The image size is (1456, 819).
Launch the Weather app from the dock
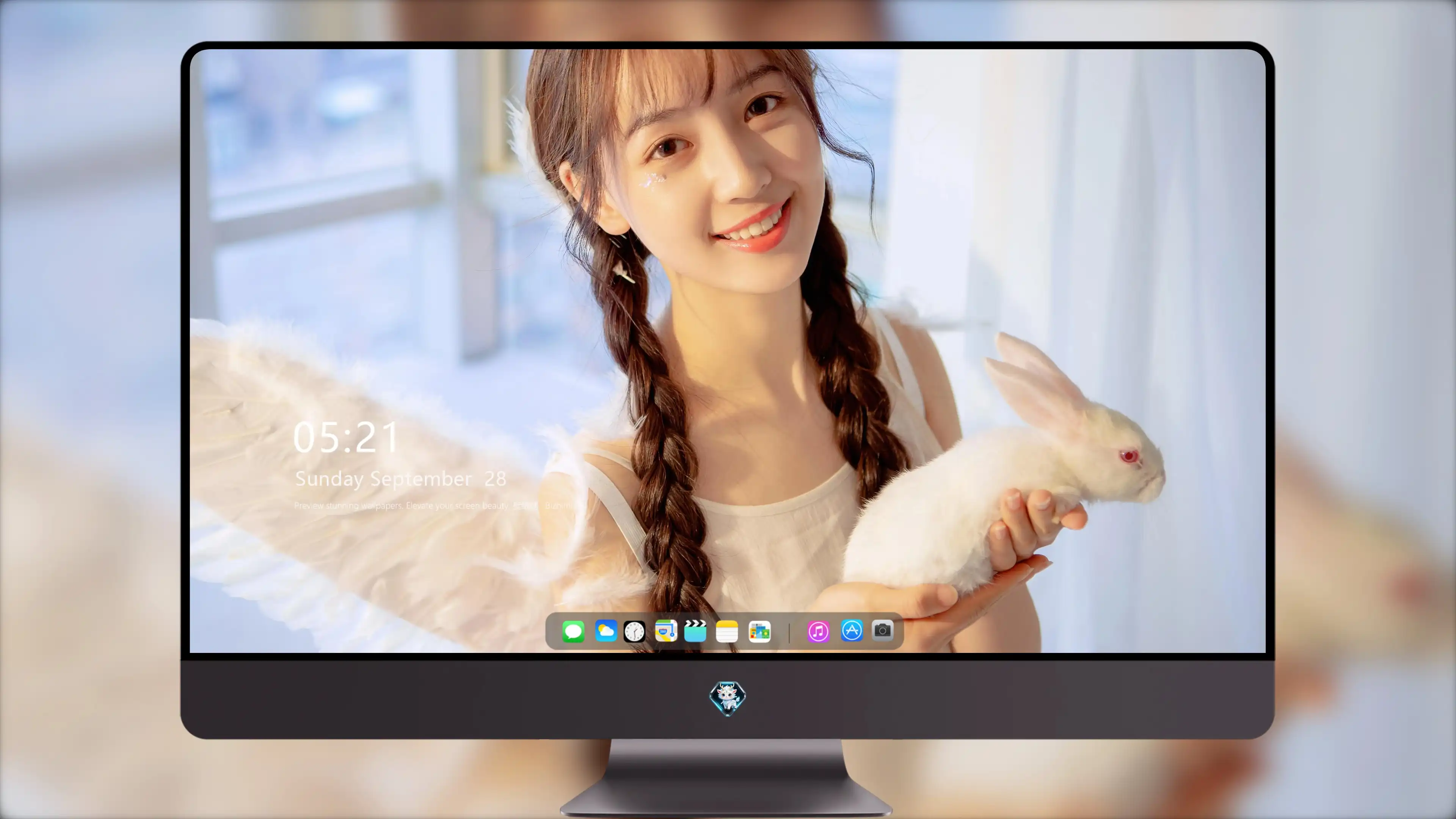tap(606, 631)
